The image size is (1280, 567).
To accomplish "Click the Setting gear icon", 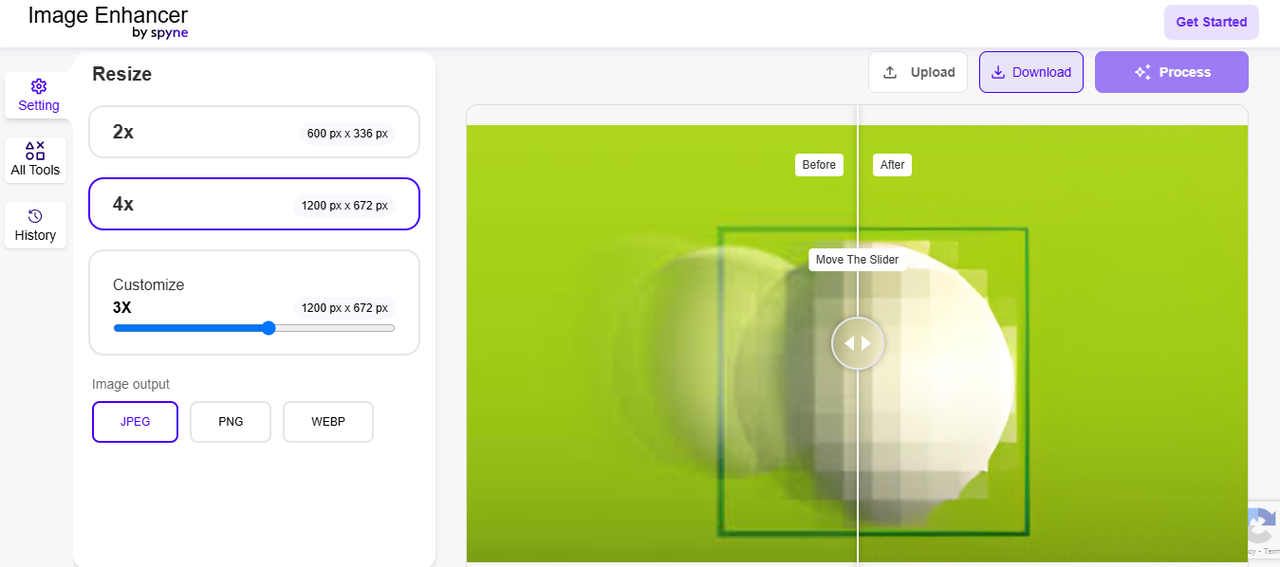I will coord(39,86).
